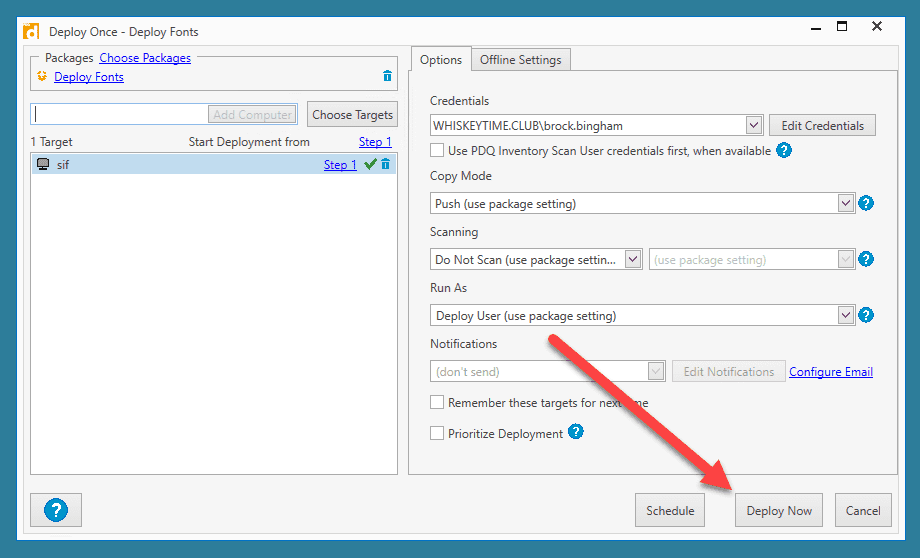Open the Deploy Fonts package link
This screenshot has width=920, height=558.
pyautogui.click(x=89, y=76)
